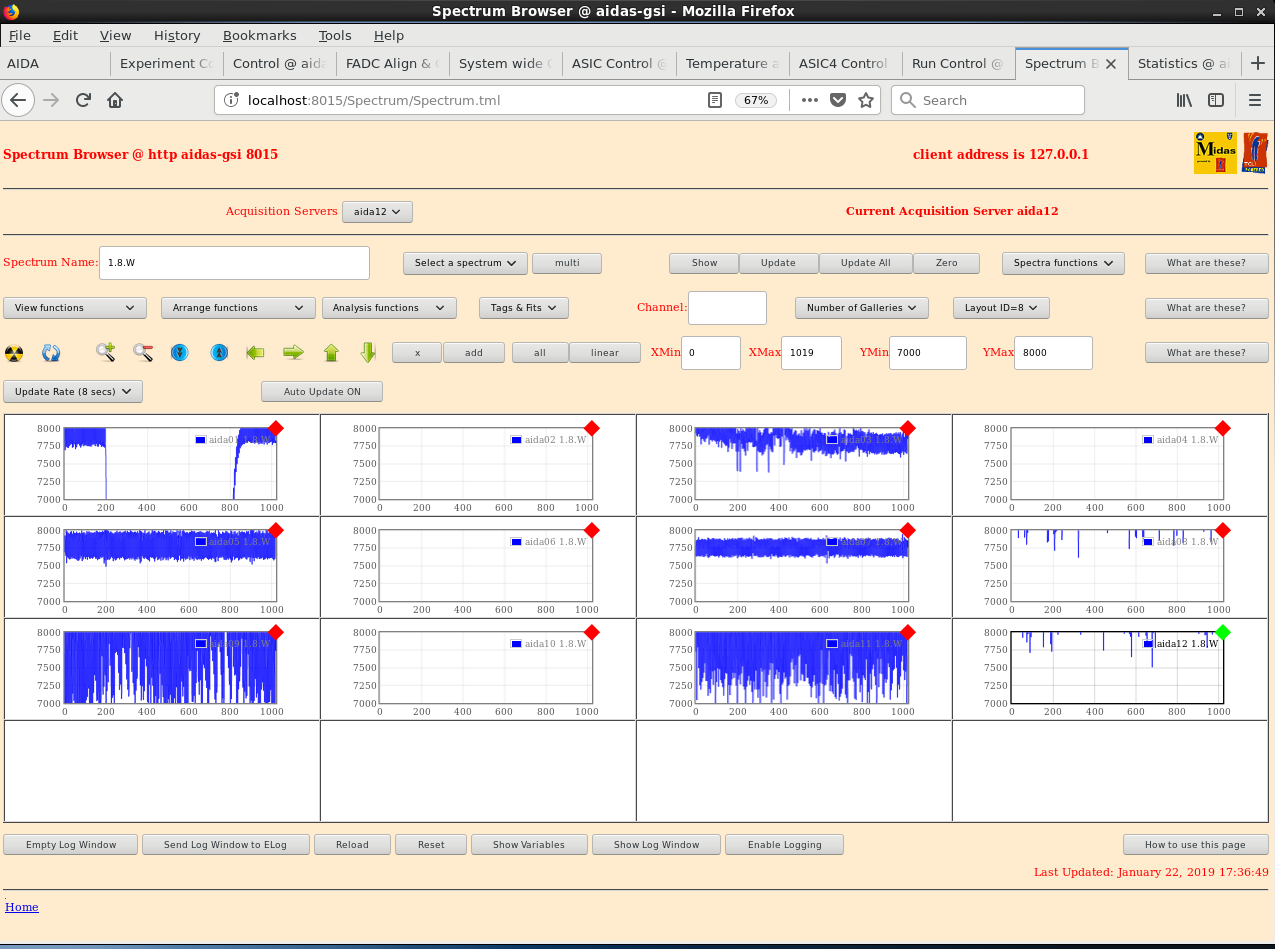Click the blue double up-arrow icon
Screen dimensions: 1275x949
click(x=219, y=353)
